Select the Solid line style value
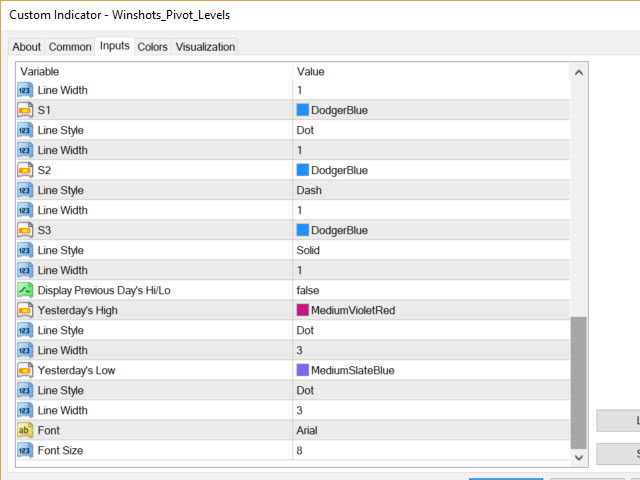 [x=308, y=250]
